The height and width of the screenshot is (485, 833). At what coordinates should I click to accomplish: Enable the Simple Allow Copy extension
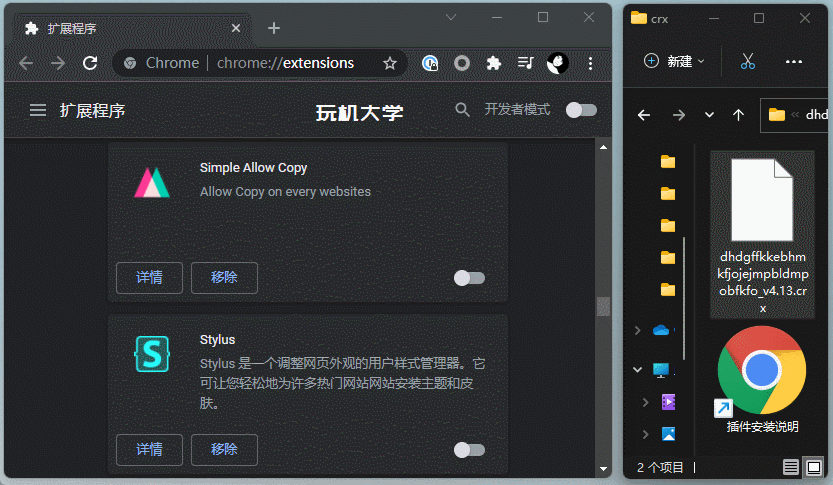click(469, 278)
